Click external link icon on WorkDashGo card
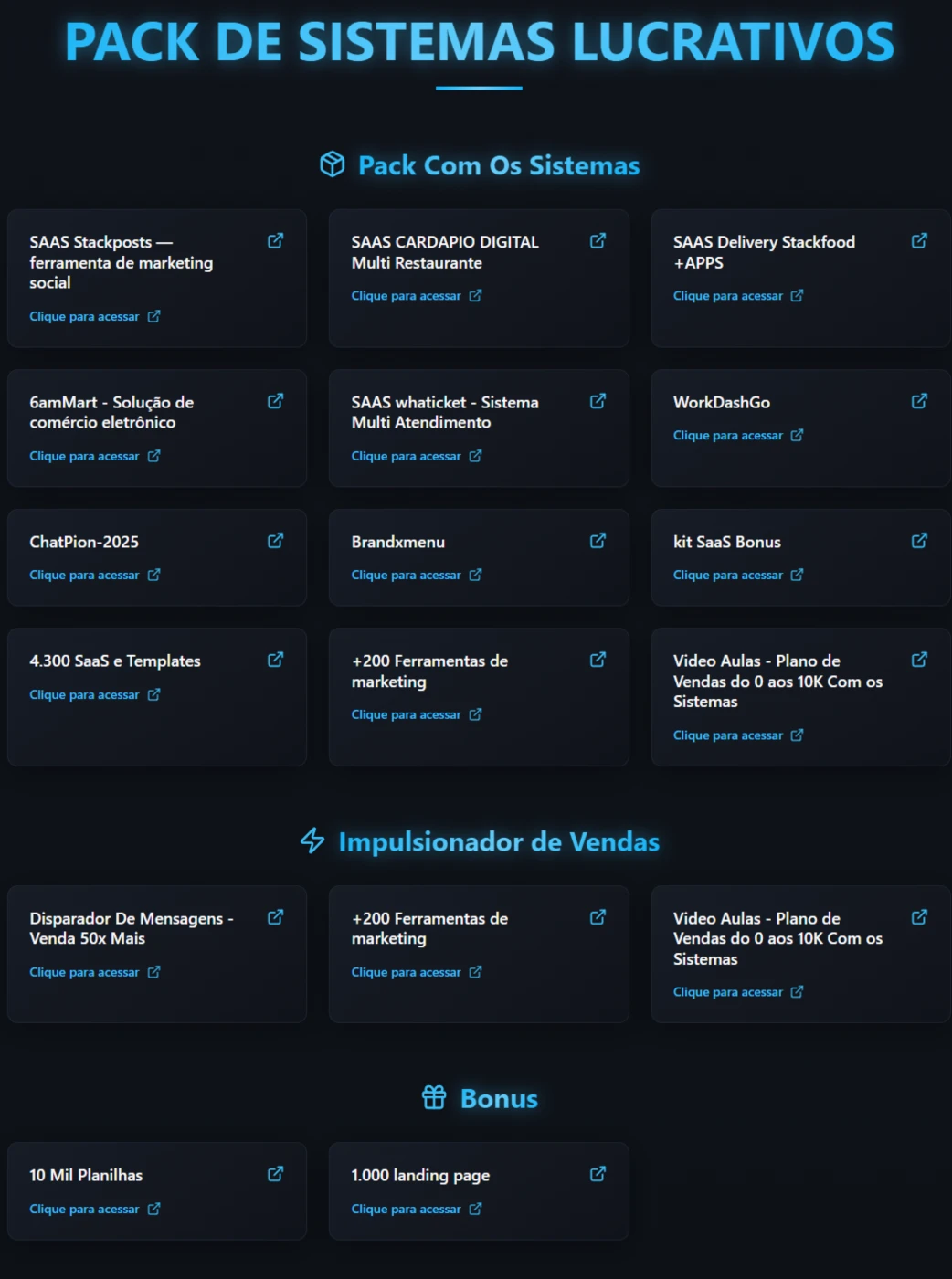Screen dimensions: 952x1279 click(919, 401)
